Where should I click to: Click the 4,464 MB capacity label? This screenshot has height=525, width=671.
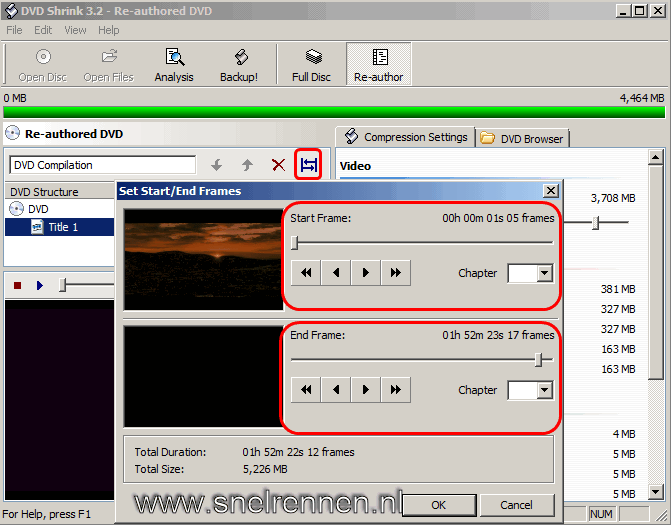point(642,98)
